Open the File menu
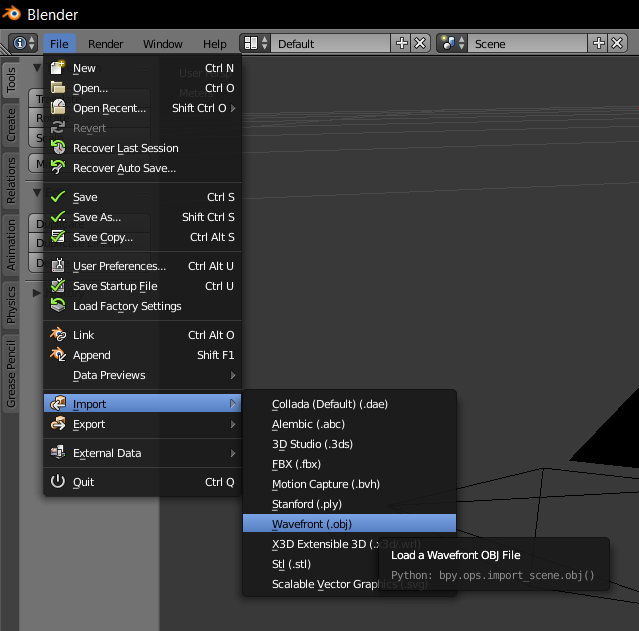Screen dimensions: 639x631 [59, 44]
